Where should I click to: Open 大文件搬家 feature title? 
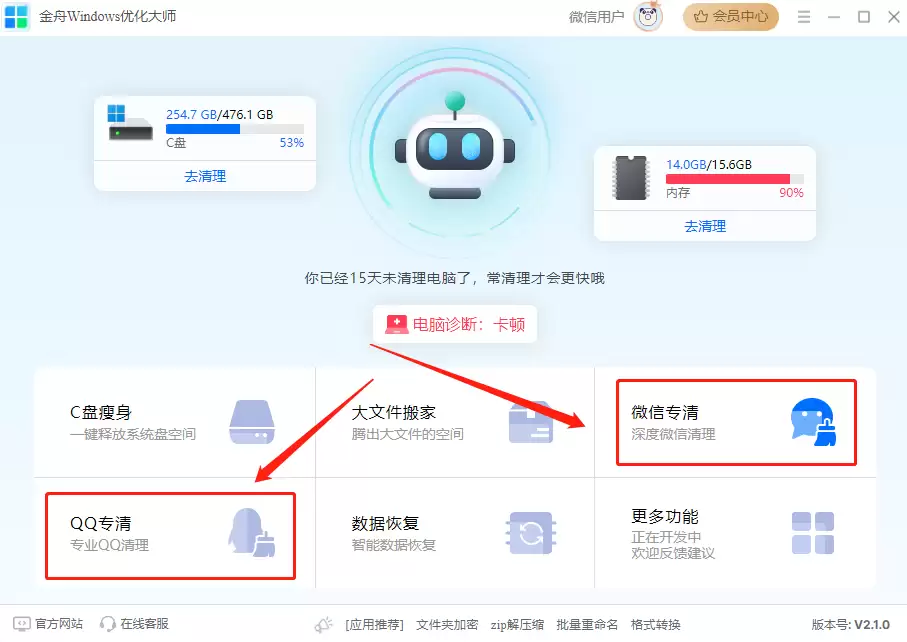[393, 412]
